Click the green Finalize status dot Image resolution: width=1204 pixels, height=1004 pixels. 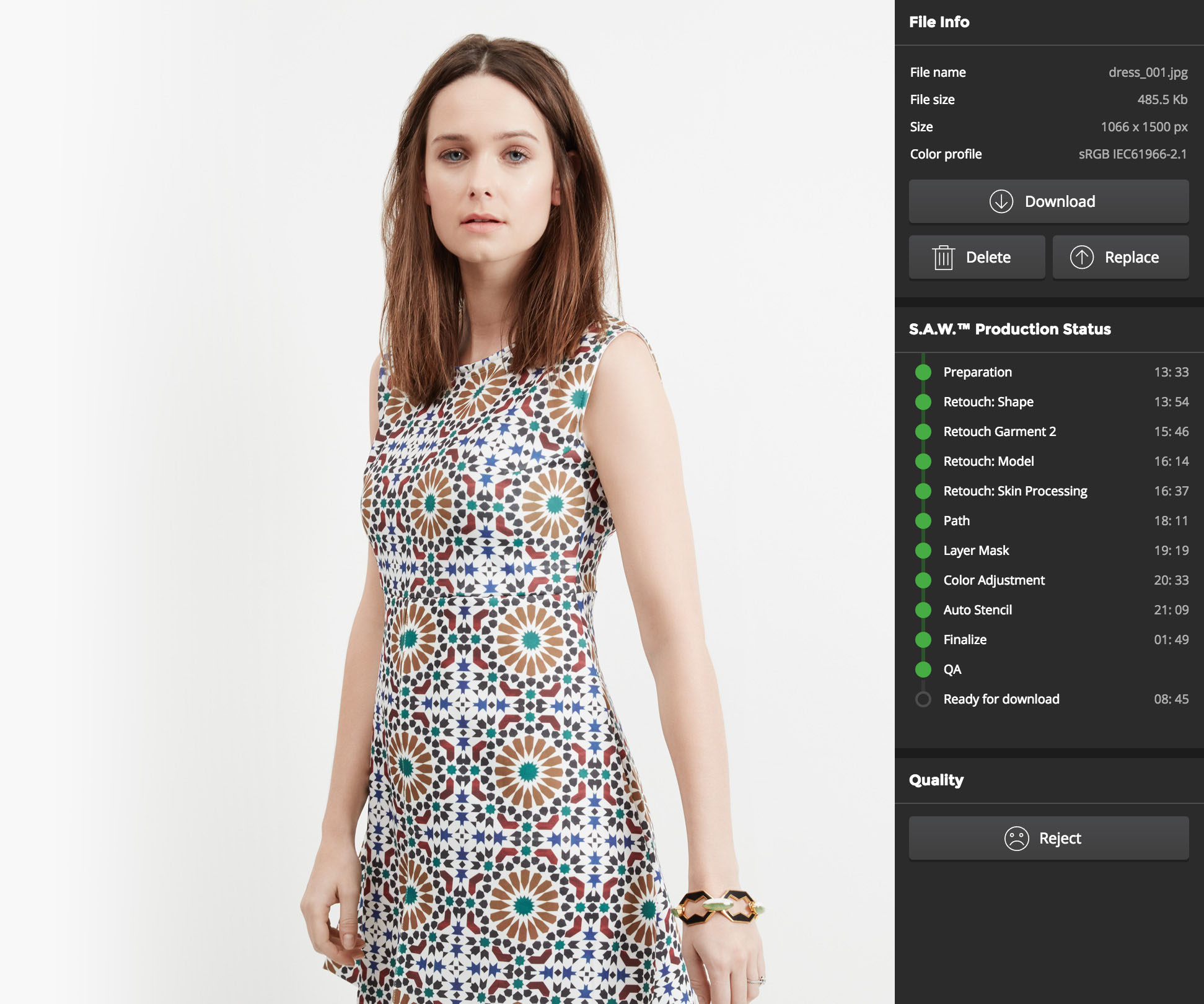click(923, 640)
